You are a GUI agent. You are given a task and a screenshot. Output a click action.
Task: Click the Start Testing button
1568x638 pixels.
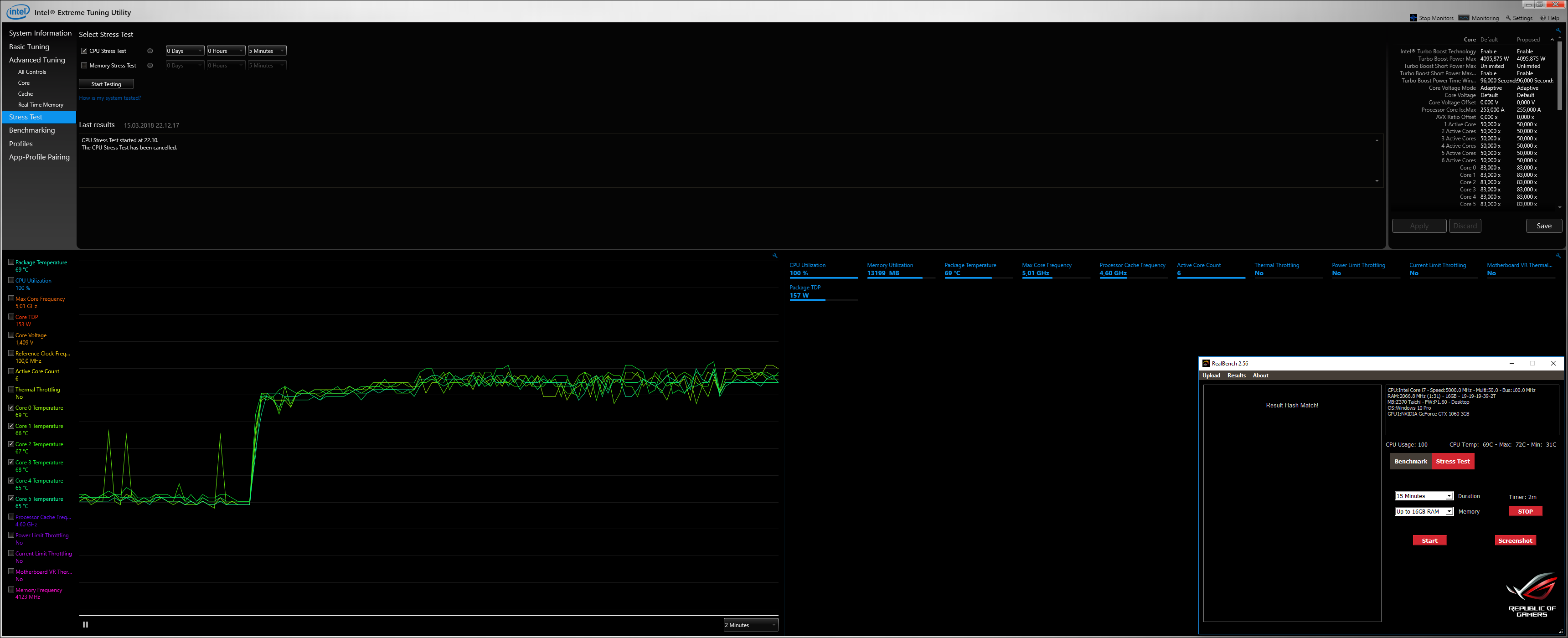tap(106, 84)
